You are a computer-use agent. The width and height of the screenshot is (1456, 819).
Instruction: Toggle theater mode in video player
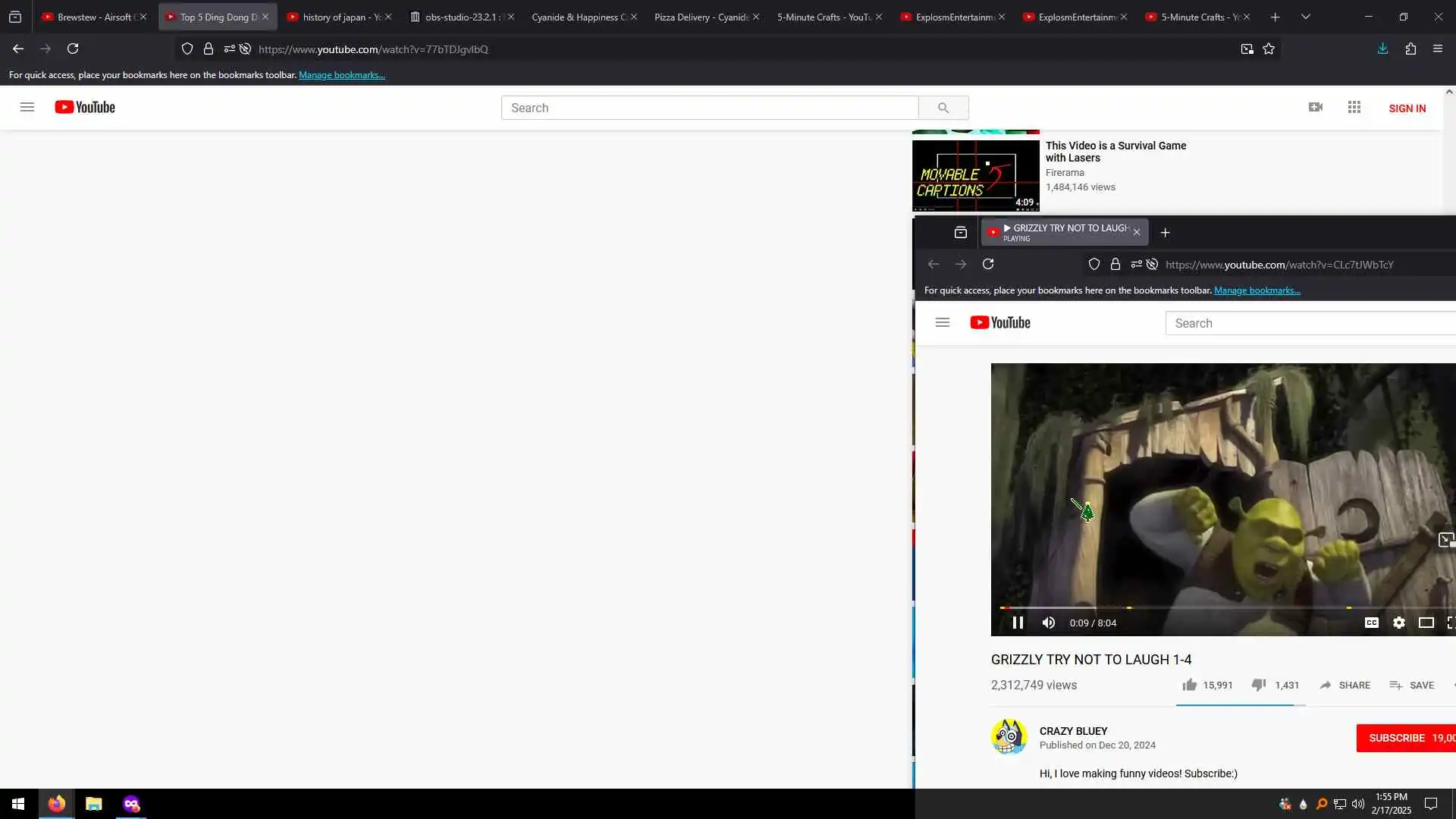[1426, 623]
